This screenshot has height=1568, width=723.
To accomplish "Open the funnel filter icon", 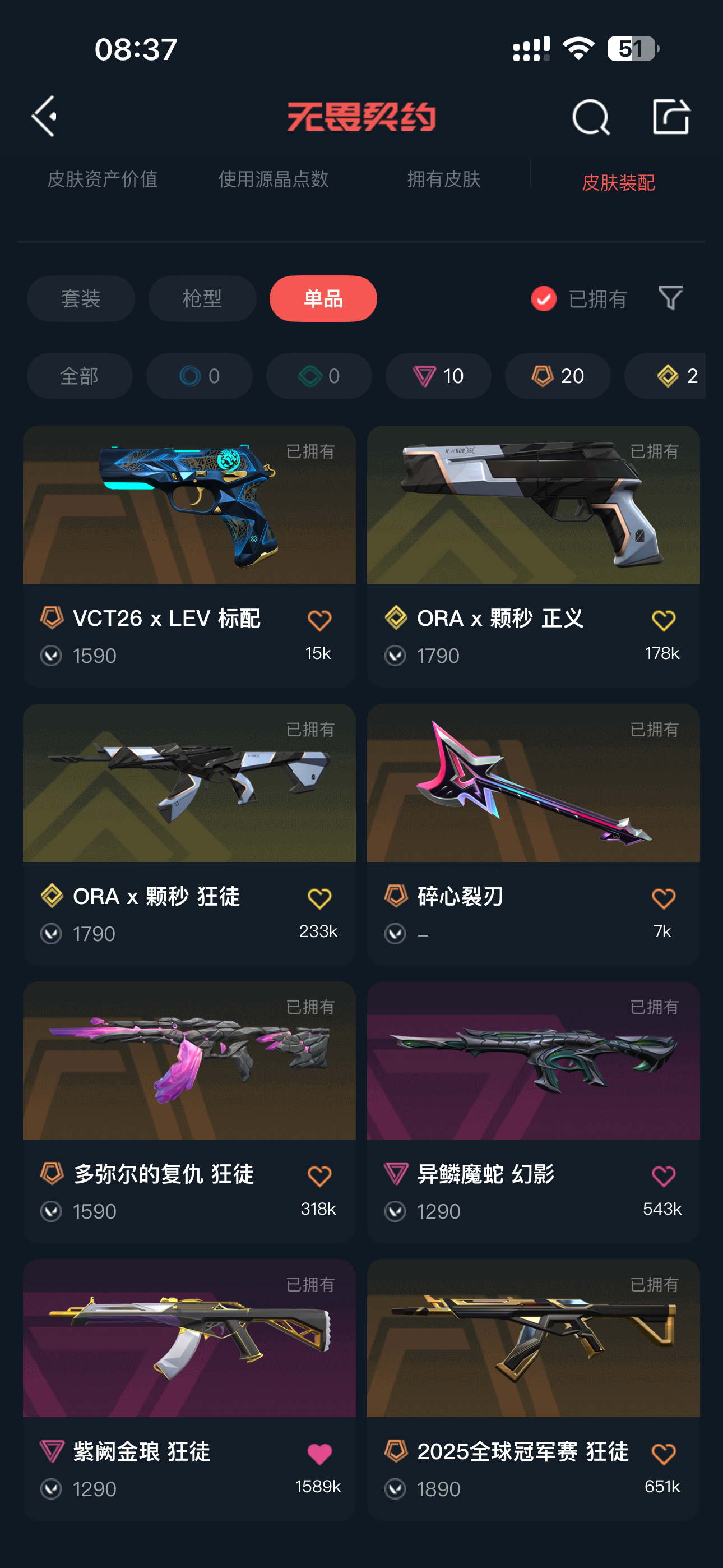I will [x=671, y=298].
